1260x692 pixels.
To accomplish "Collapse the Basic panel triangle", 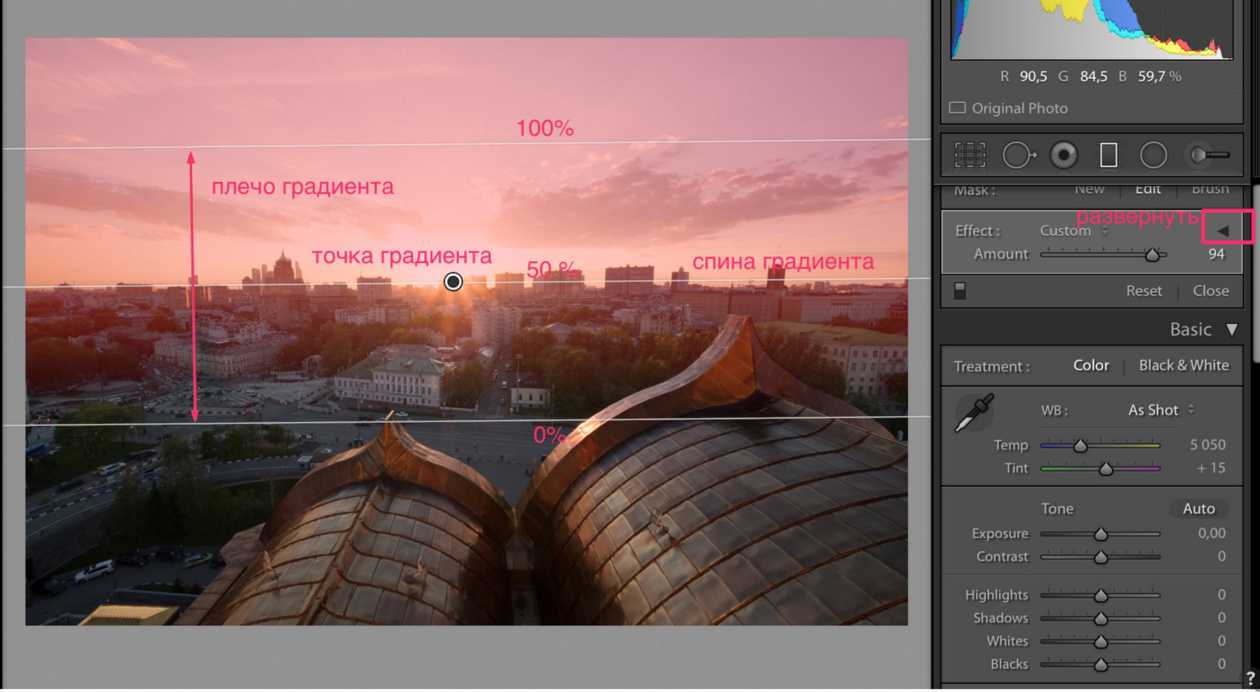I will point(1232,329).
